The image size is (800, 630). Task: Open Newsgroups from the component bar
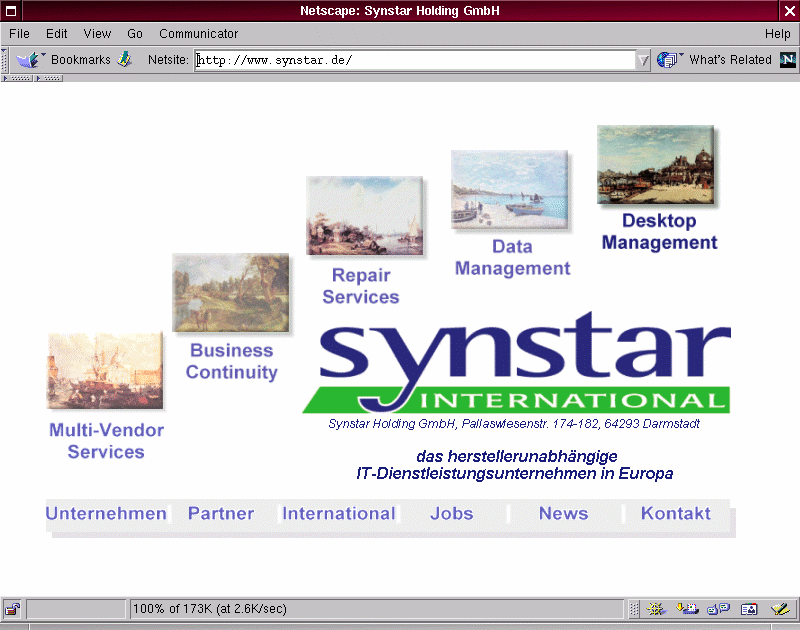pyautogui.click(x=718, y=609)
